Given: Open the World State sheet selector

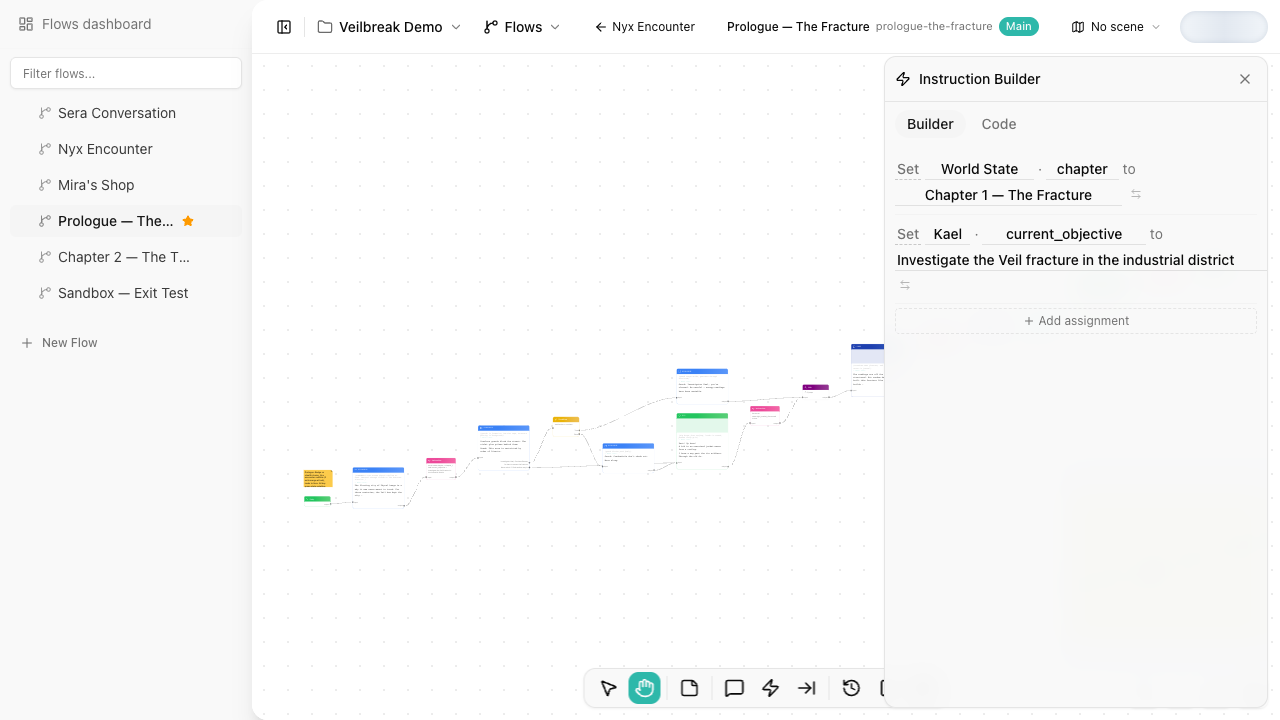Looking at the screenshot, I should (979, 169).
